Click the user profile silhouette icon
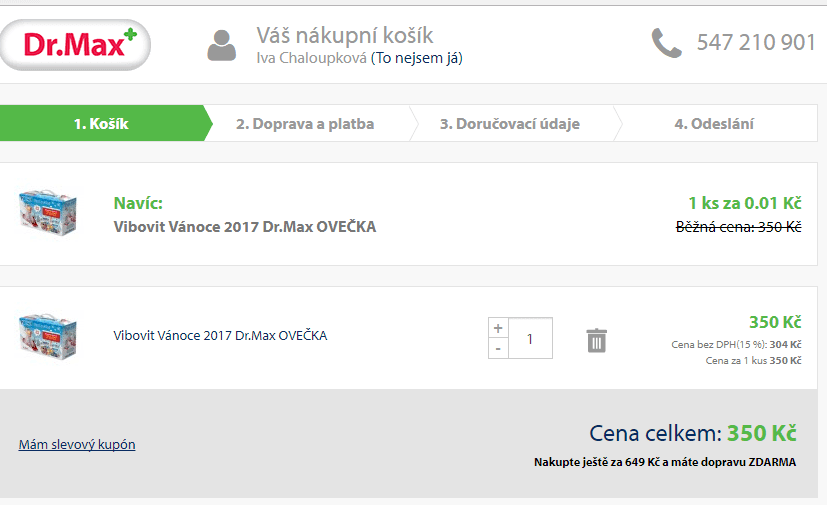The image size is (827, 505). (x=222, y=45)
